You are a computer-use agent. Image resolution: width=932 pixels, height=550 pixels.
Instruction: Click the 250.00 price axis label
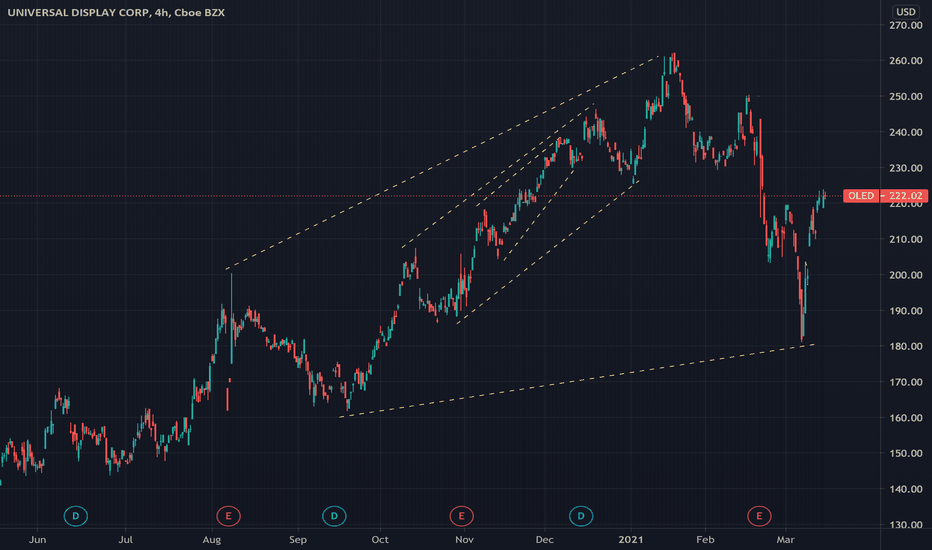point(906,96)
